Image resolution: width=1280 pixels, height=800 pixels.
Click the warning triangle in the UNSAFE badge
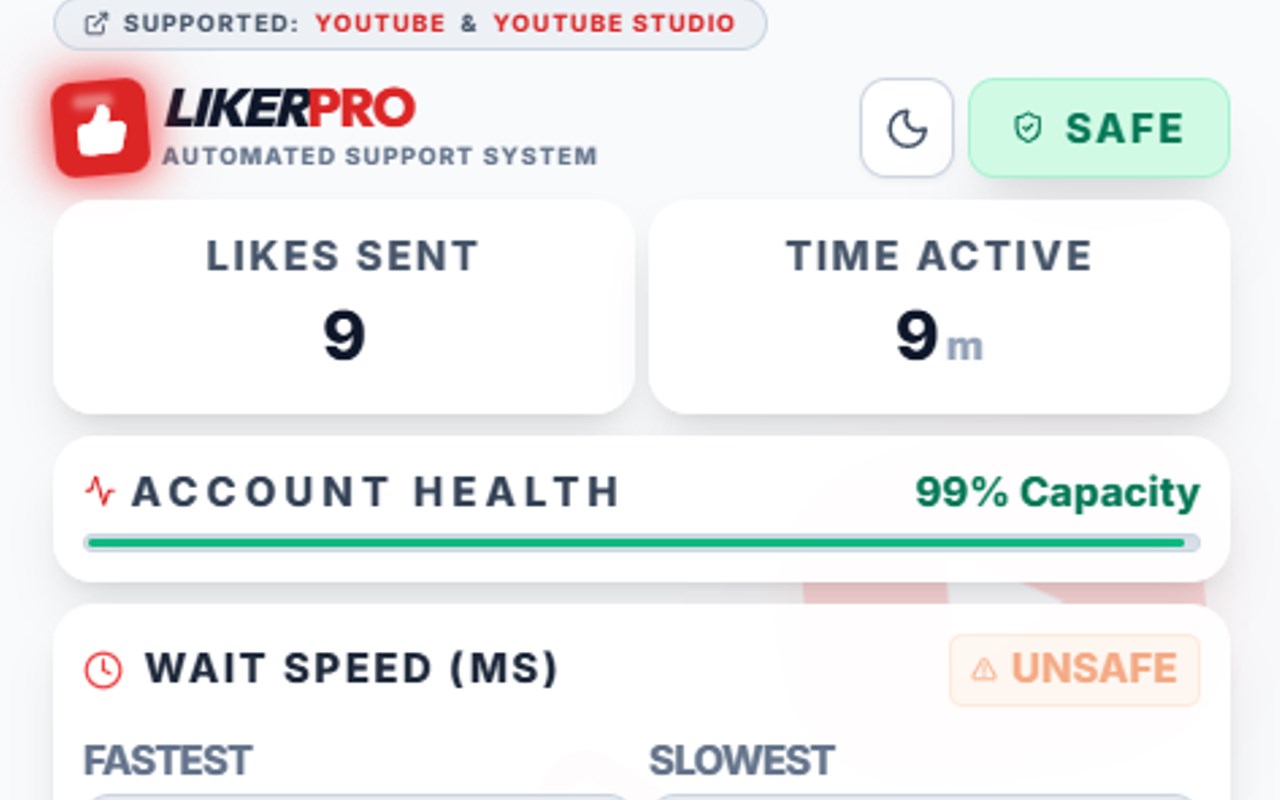tap(984, 669)
